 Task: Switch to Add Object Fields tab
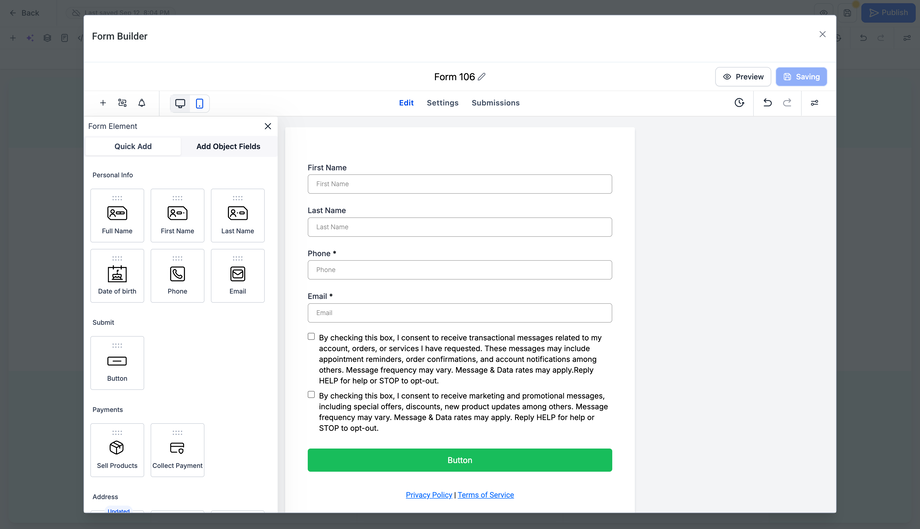228,146
